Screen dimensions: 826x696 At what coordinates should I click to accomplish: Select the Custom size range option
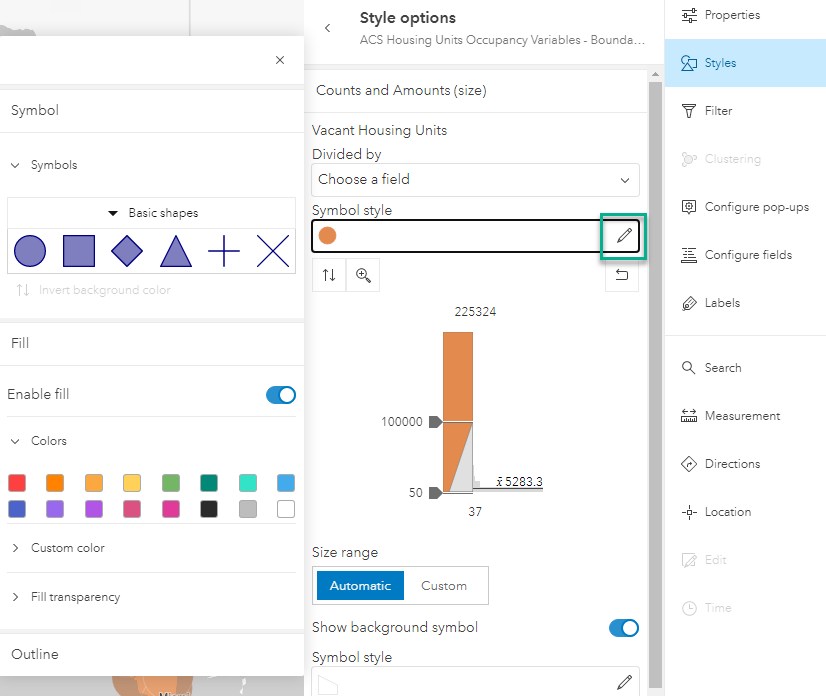[444, 586]
